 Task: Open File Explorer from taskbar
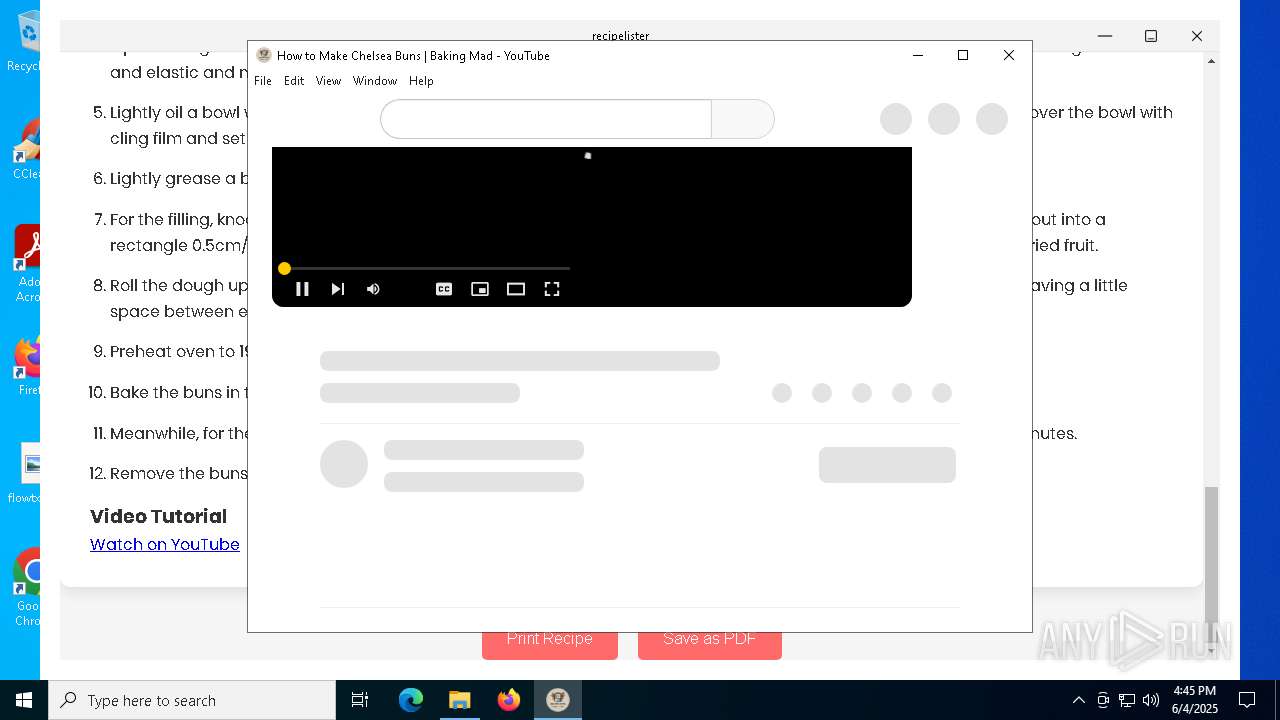click(x=459, y=700)
